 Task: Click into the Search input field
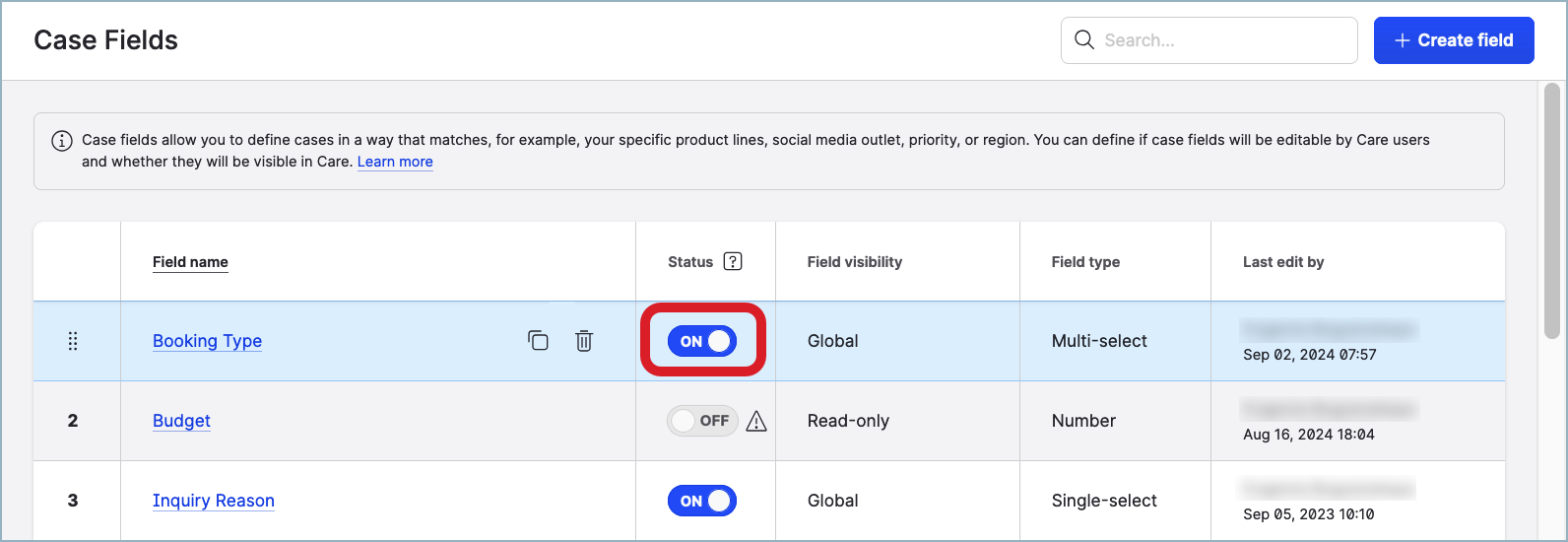tap(1221, 40)
